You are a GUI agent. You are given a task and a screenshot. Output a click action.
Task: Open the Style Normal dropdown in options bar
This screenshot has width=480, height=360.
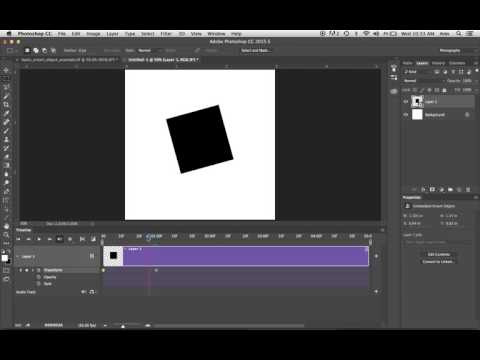(x=148, y=51)
